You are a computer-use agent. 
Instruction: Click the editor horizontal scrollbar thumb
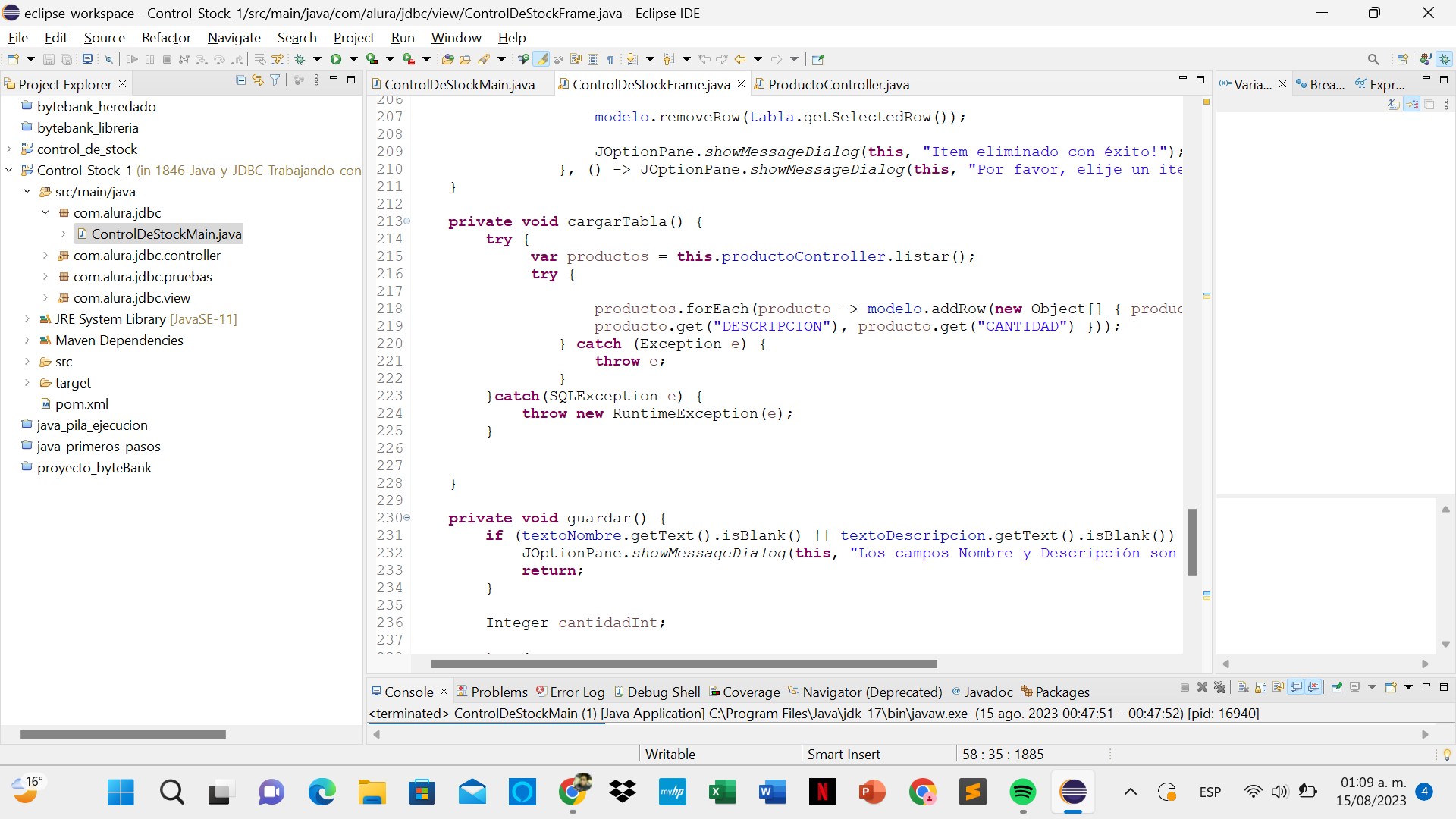point(683,664)
